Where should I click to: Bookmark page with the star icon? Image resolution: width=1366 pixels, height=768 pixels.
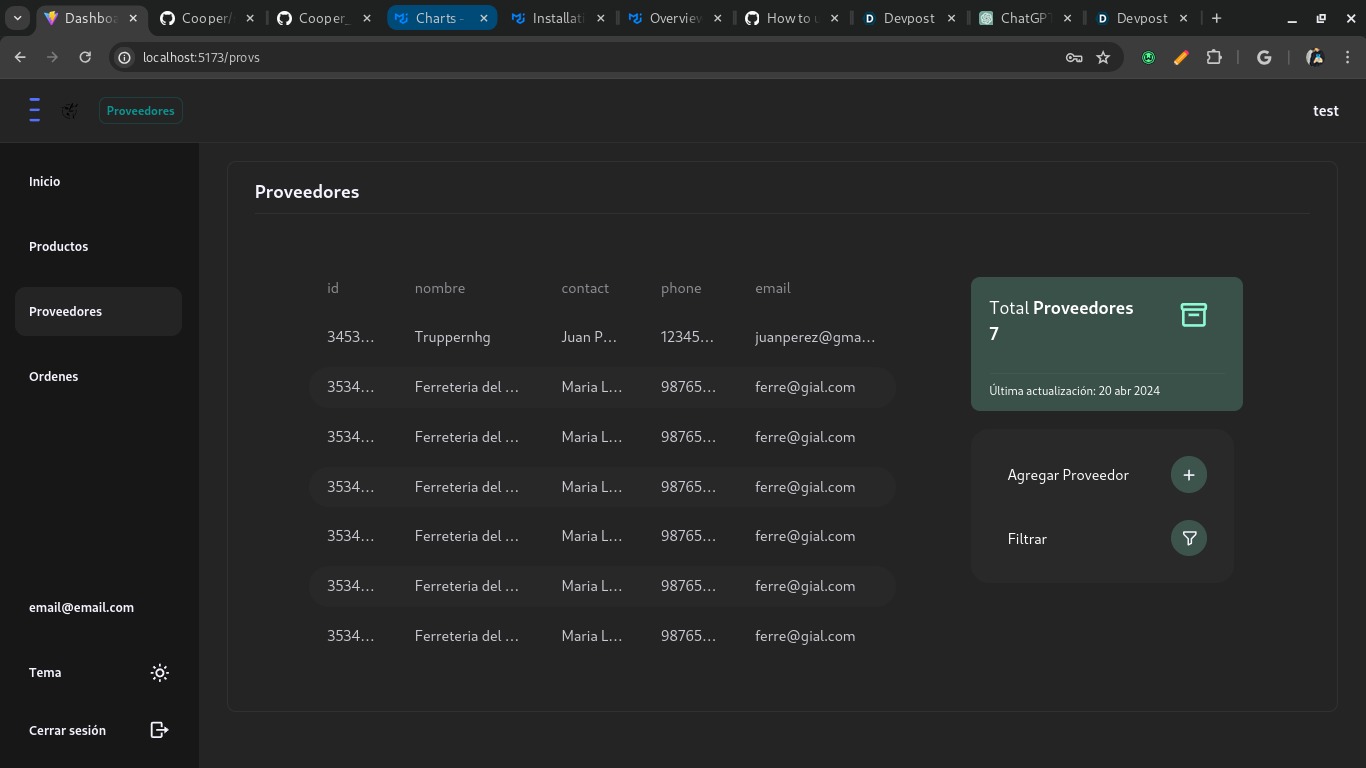(1103, 58)
